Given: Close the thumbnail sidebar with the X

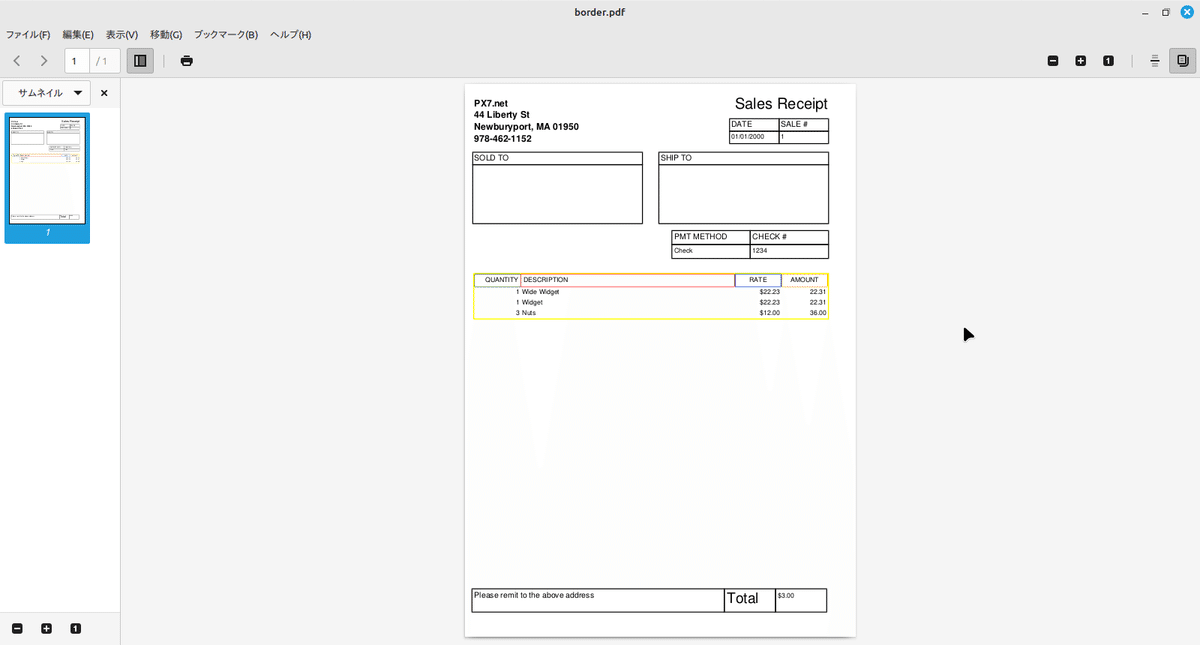Looking at the screenshot, I should 104,92.
